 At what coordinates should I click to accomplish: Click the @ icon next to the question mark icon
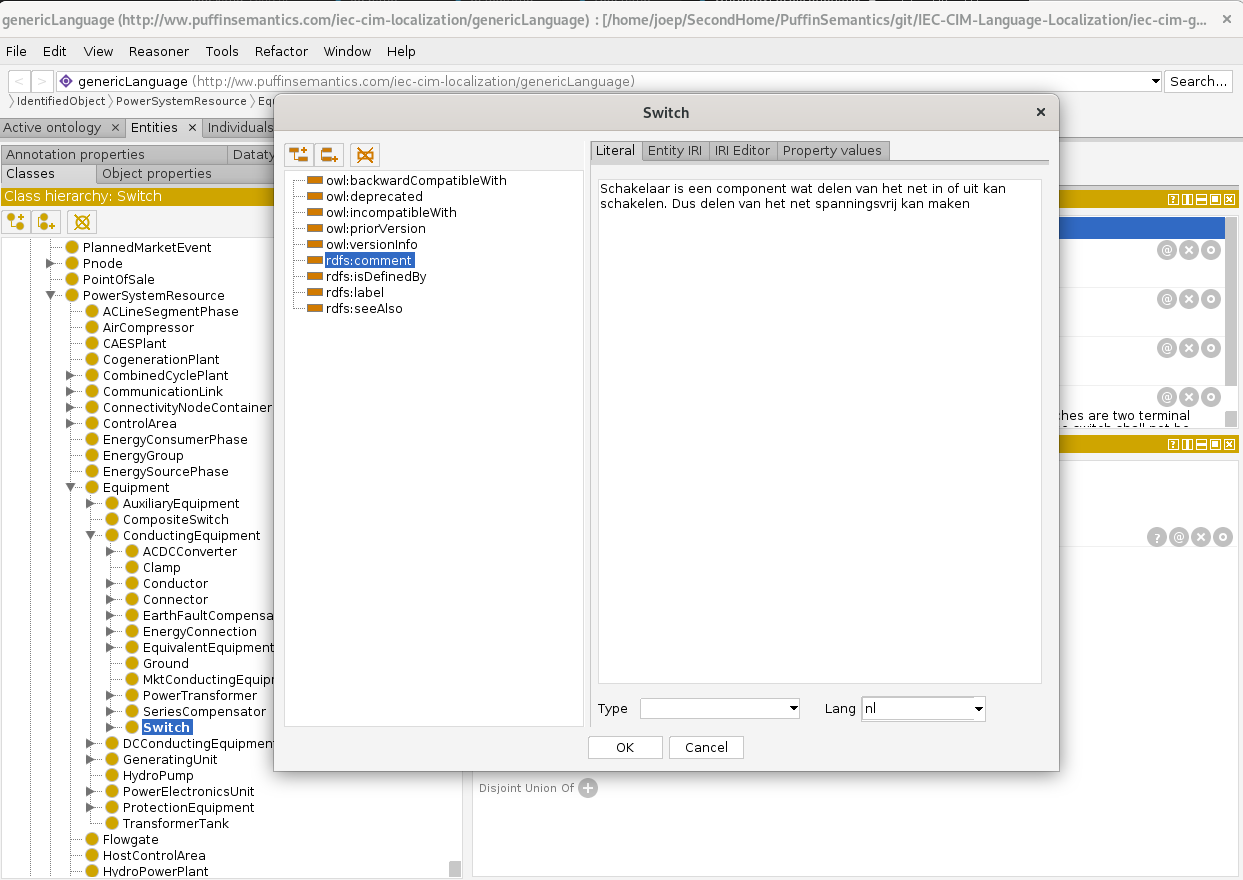pyautogui.click(x=1179, y=538)
